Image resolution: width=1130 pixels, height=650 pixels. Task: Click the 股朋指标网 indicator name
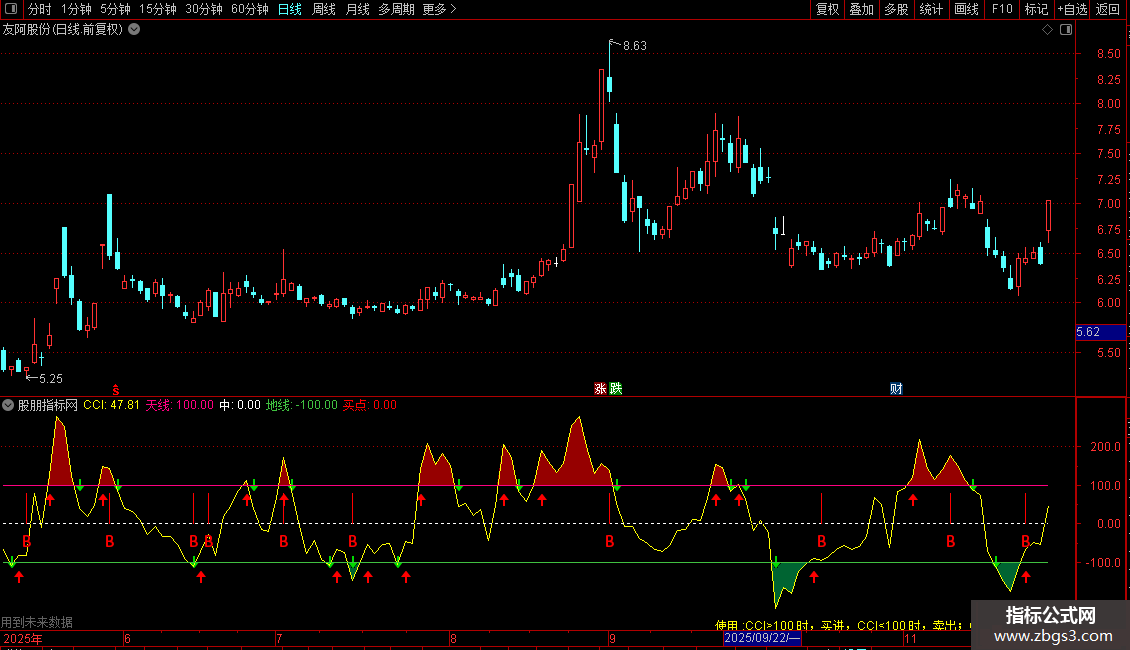tap(48, 405)
